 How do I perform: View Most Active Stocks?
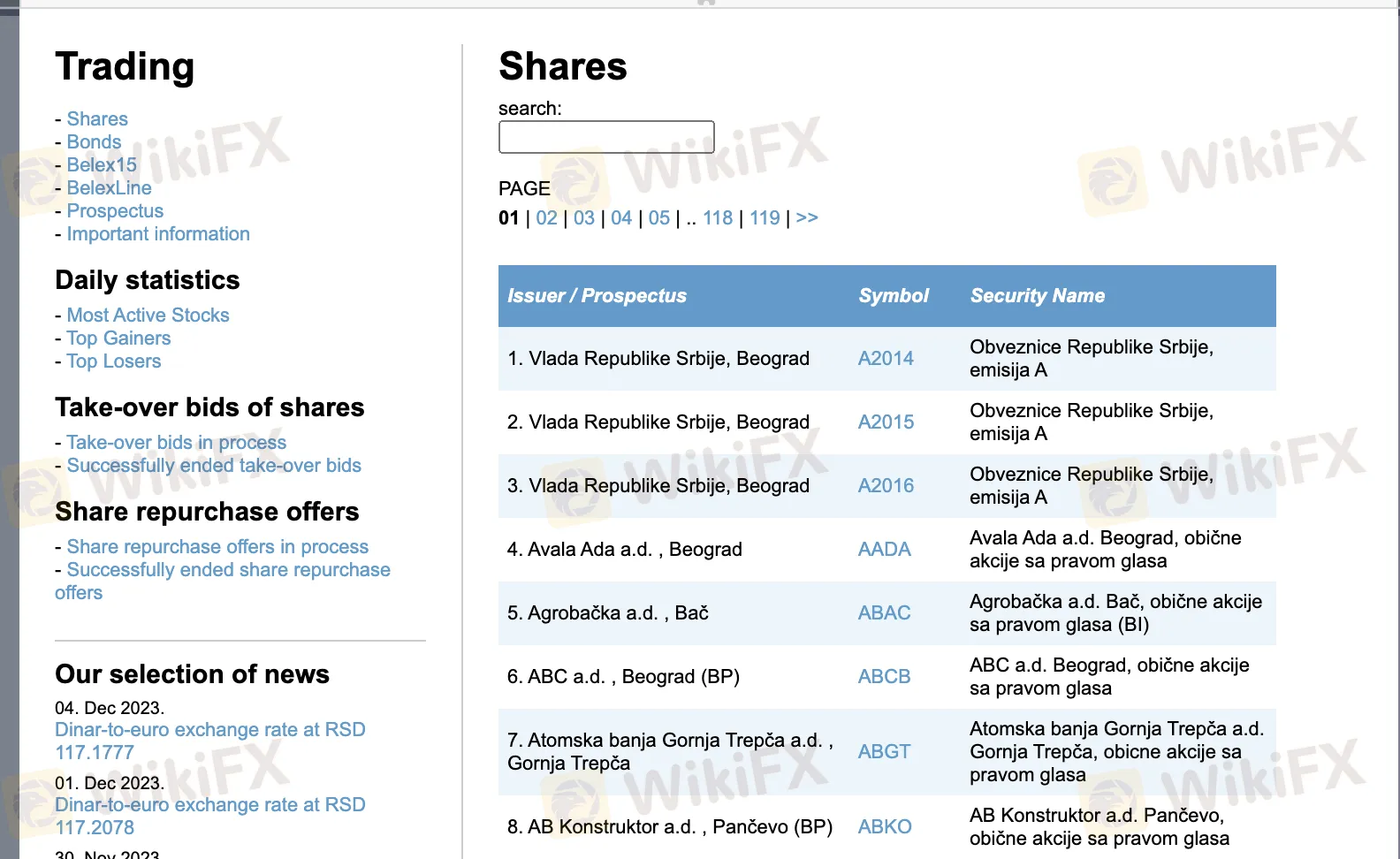148,315
